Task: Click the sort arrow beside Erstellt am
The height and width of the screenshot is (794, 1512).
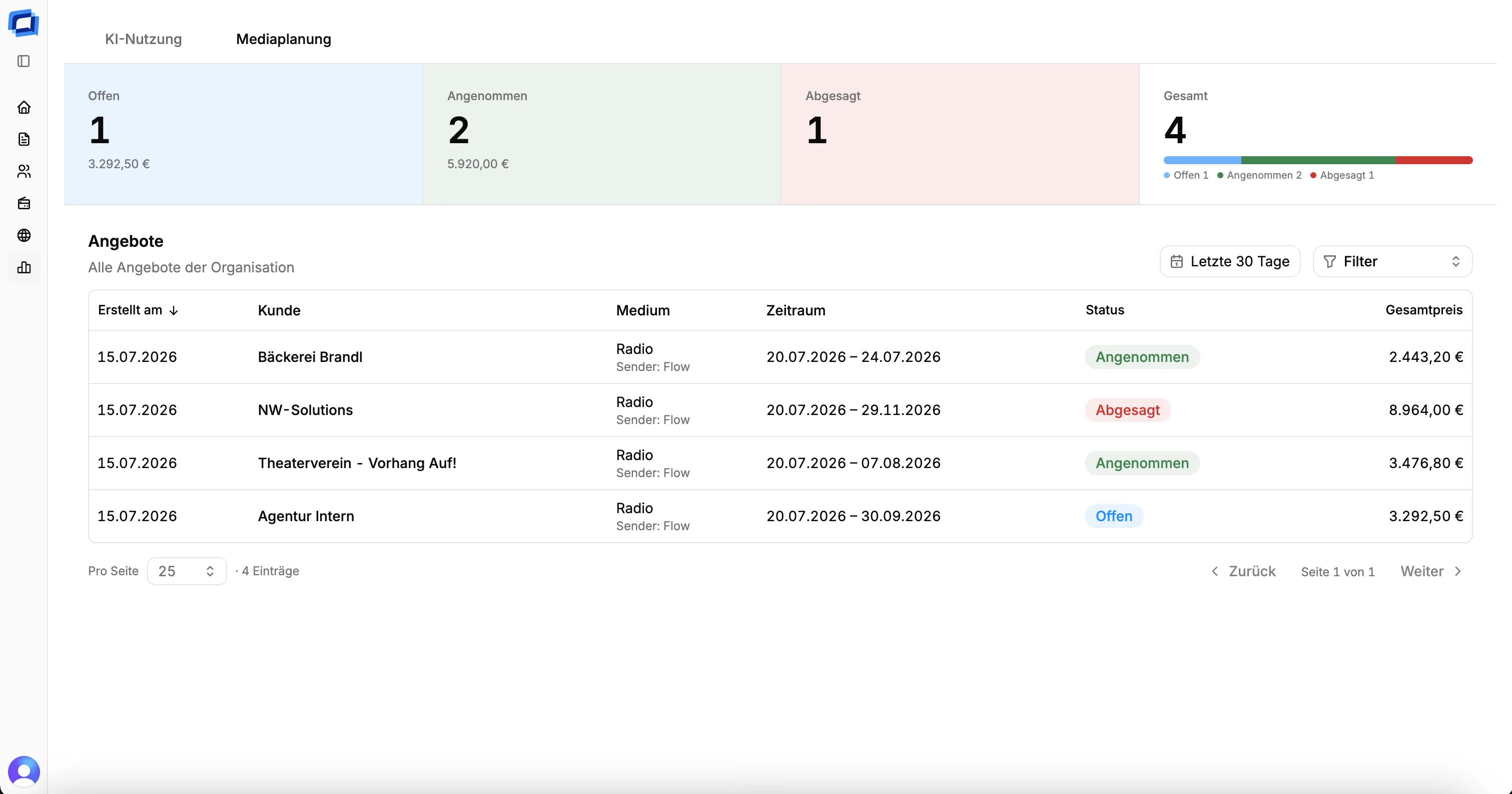Action: [174, 311]
